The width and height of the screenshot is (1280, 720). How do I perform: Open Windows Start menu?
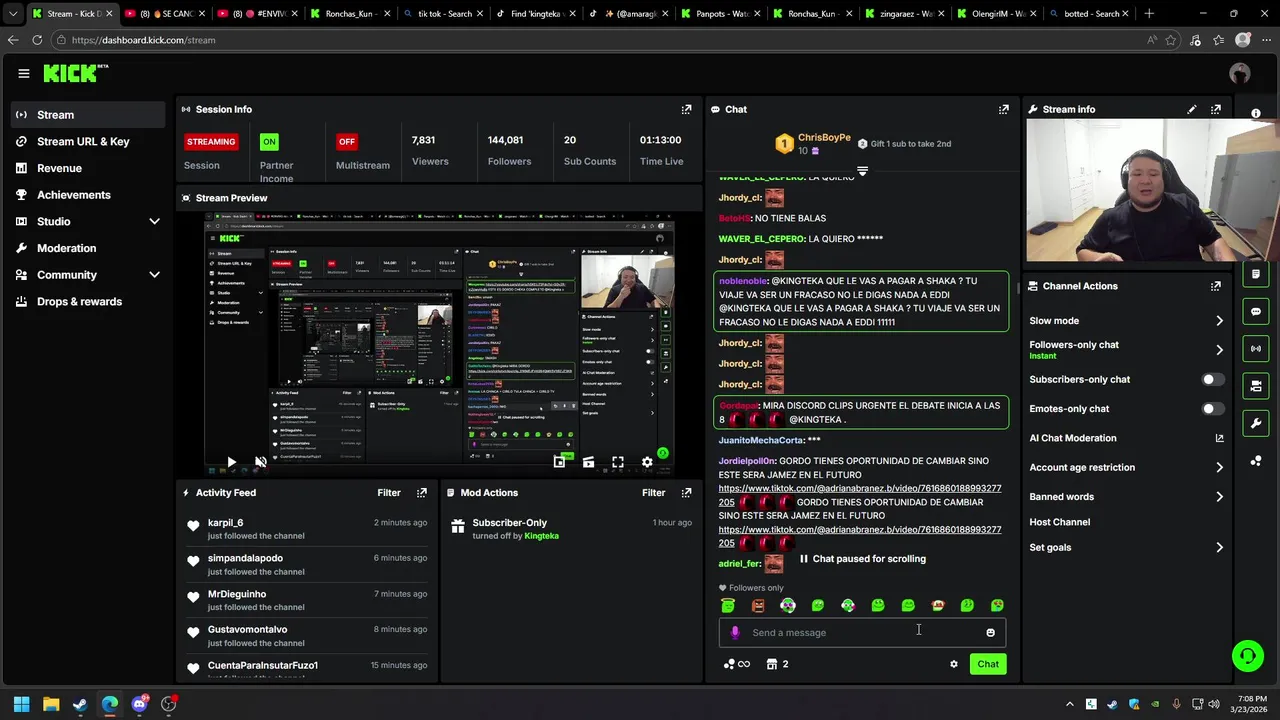click(x=21, y=704)
